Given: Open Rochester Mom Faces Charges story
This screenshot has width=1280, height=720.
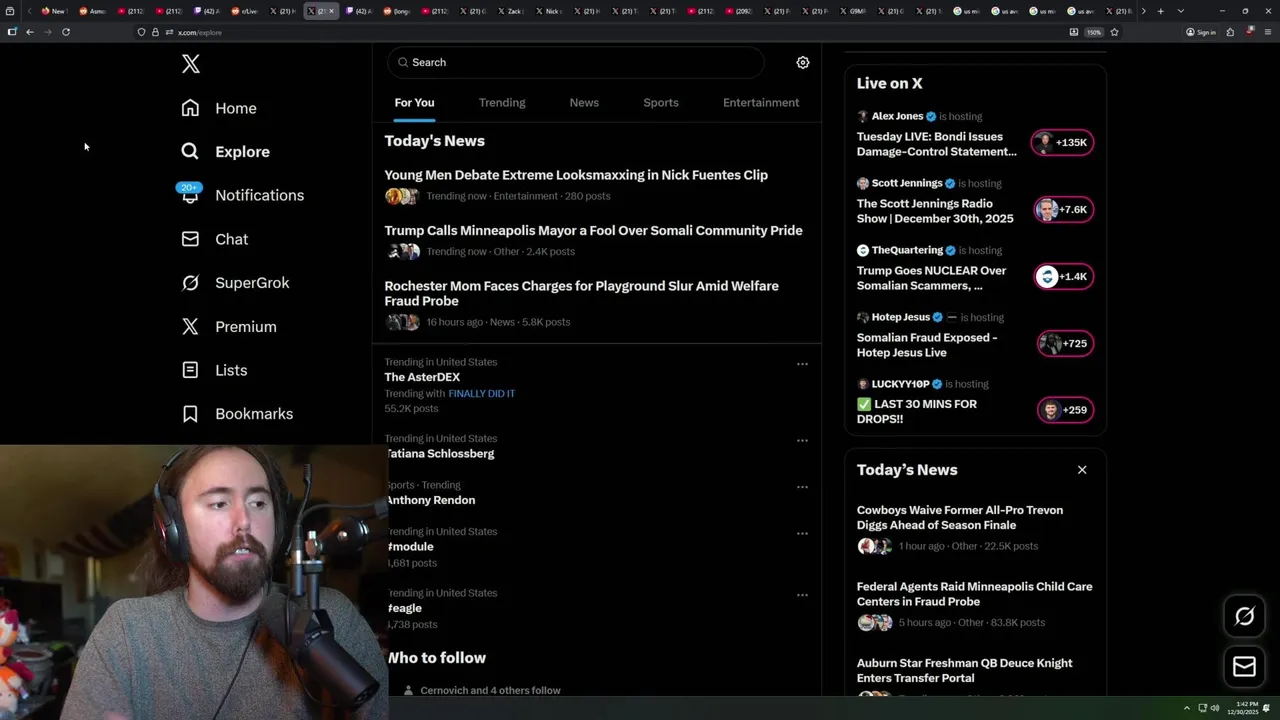Looking at the screenshot, I should [x=581, y=293].
